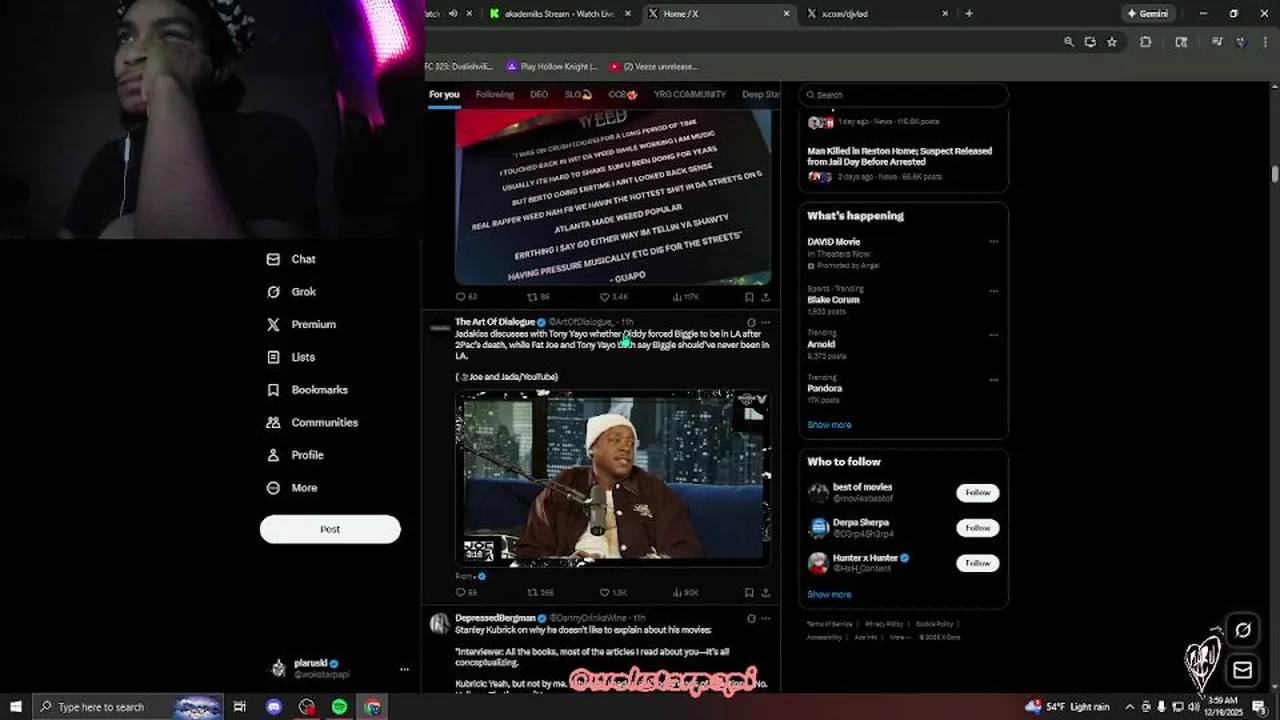Open more options on Art Of Dialogue post
The height and width of the screenshot is (720, 1280).
(766, 322)
